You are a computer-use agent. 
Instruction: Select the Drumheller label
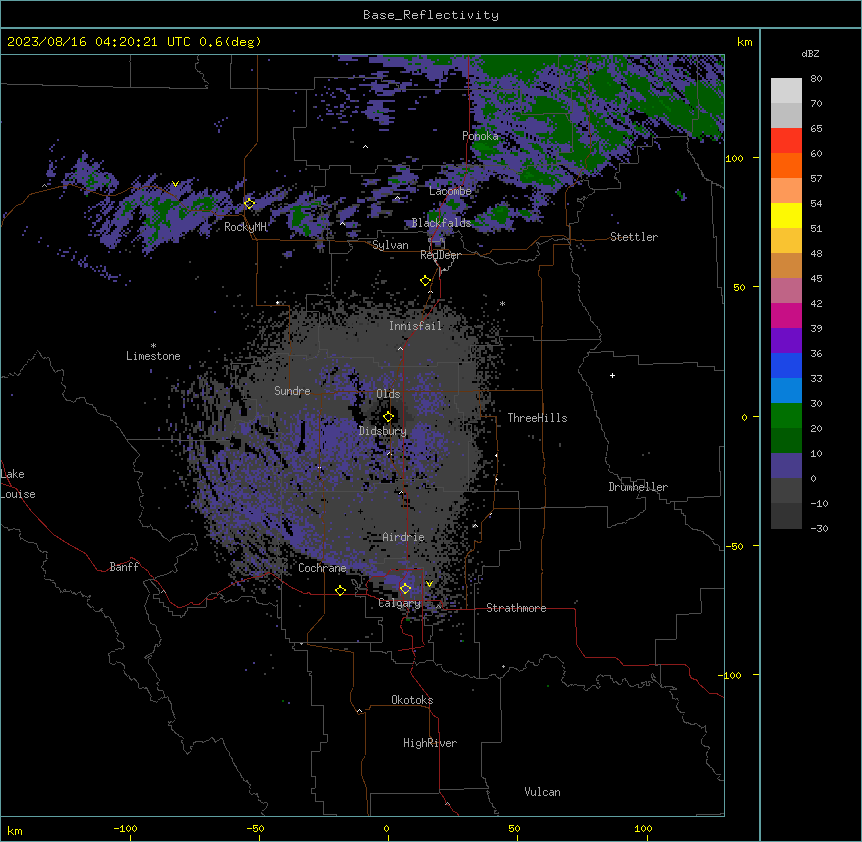(638, 487)
